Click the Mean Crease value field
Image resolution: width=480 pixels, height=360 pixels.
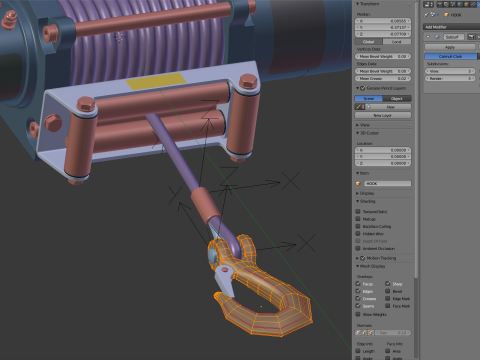pos(383,79)
